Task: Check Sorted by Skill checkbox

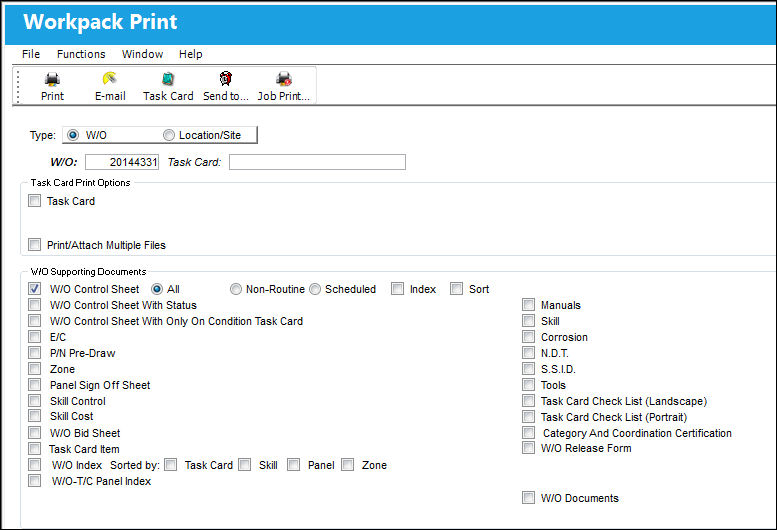Action: [244, 464]
